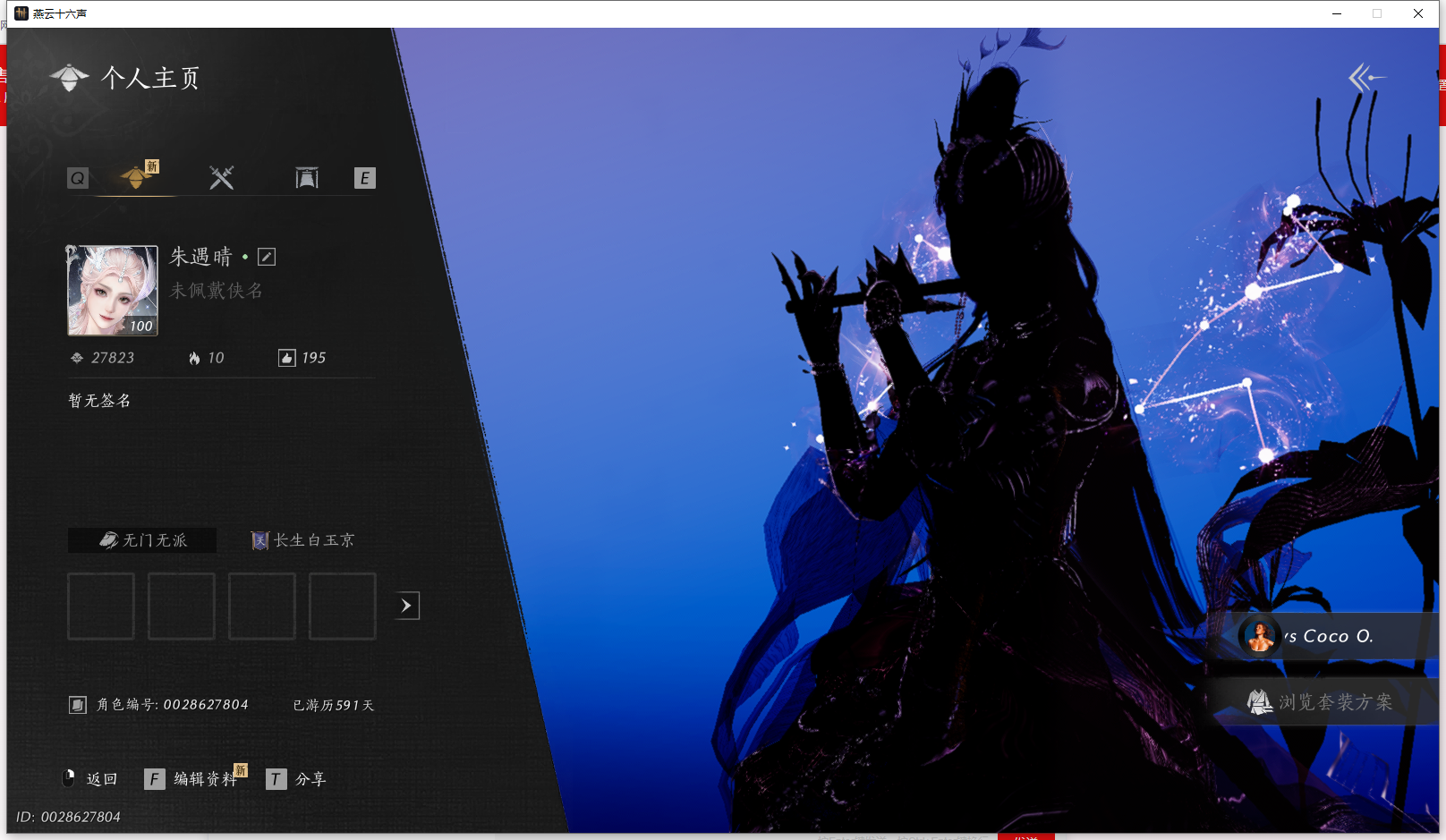Open the 长生白玉京 guild link

click(303, 540)
